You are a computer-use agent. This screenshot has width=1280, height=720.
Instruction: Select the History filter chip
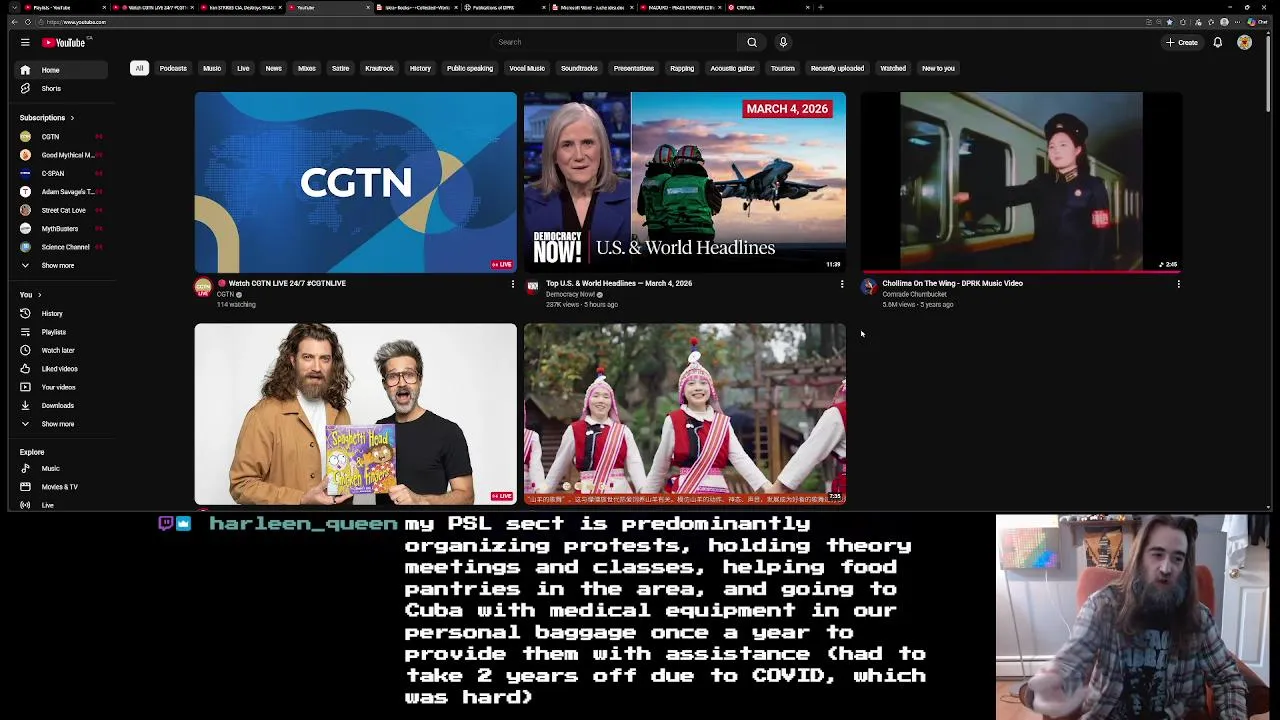pos(420,68)
